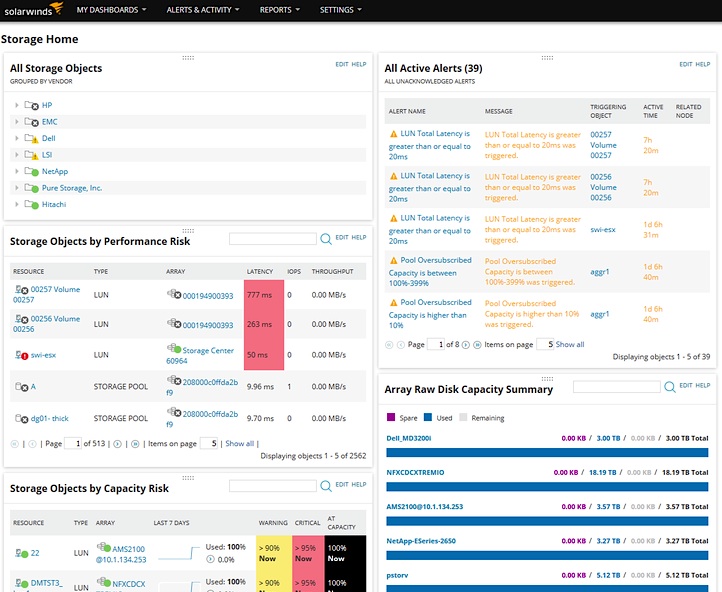Expand the Dell vendor group
Image resolution: width=722 pixels, height=592 pixels.
pyautogui.click(x=16, y=138)
